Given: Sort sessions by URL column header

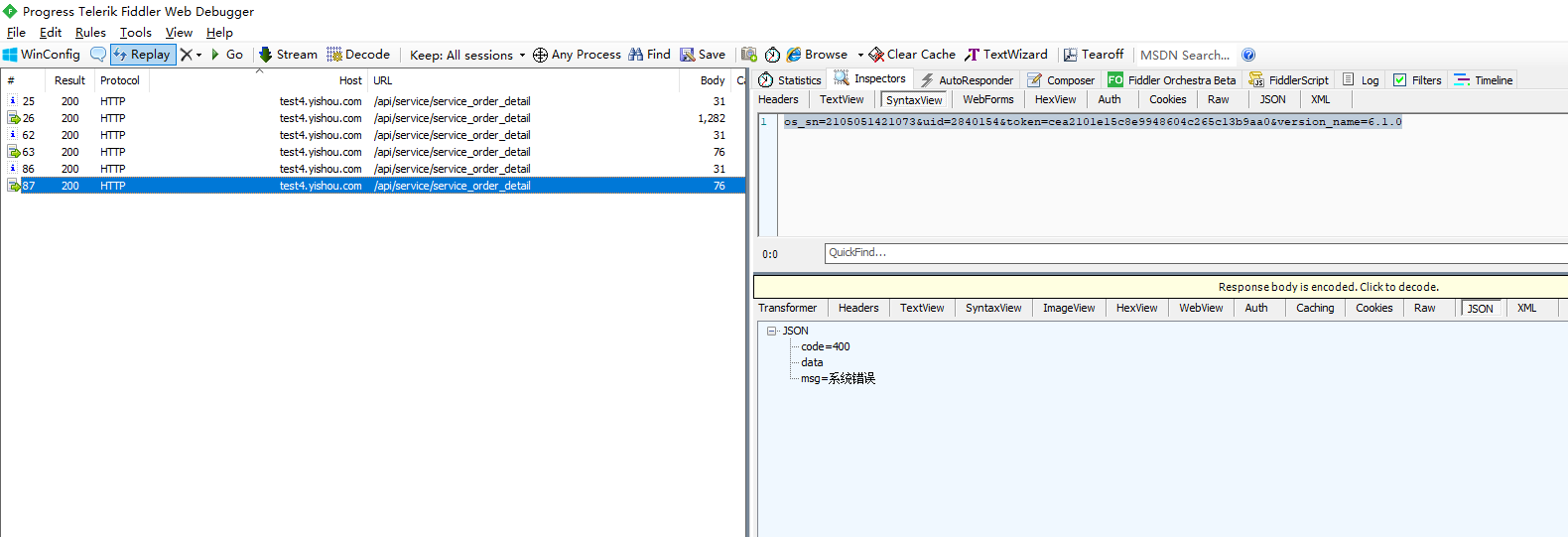Looking at the screenshot, I should (523, 80).
